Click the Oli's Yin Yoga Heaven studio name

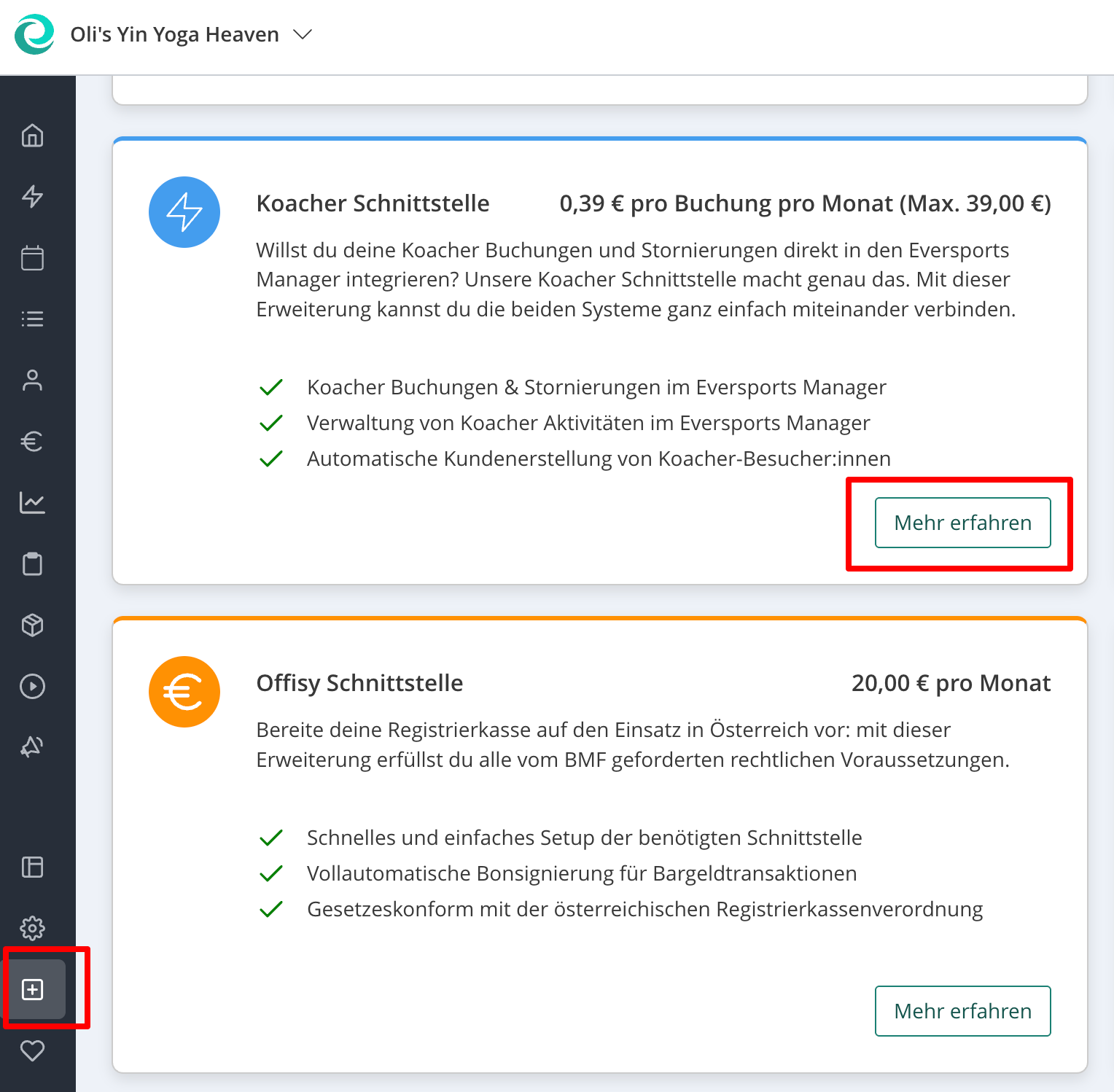click(x=175, y=34)
